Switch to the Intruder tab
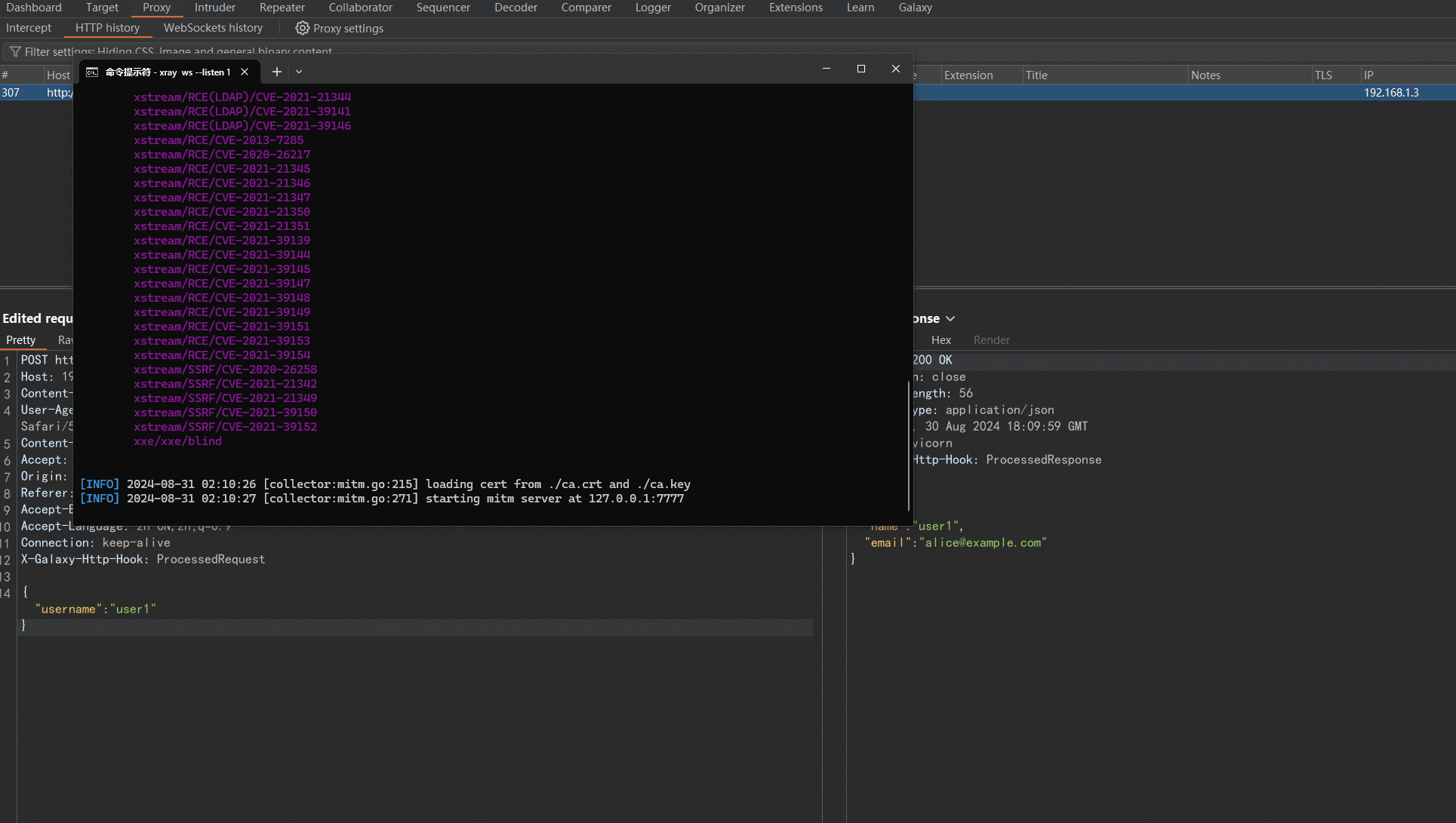Viewport: 1456px width, 823px height. pyautogui.click(x=214, y=8)
